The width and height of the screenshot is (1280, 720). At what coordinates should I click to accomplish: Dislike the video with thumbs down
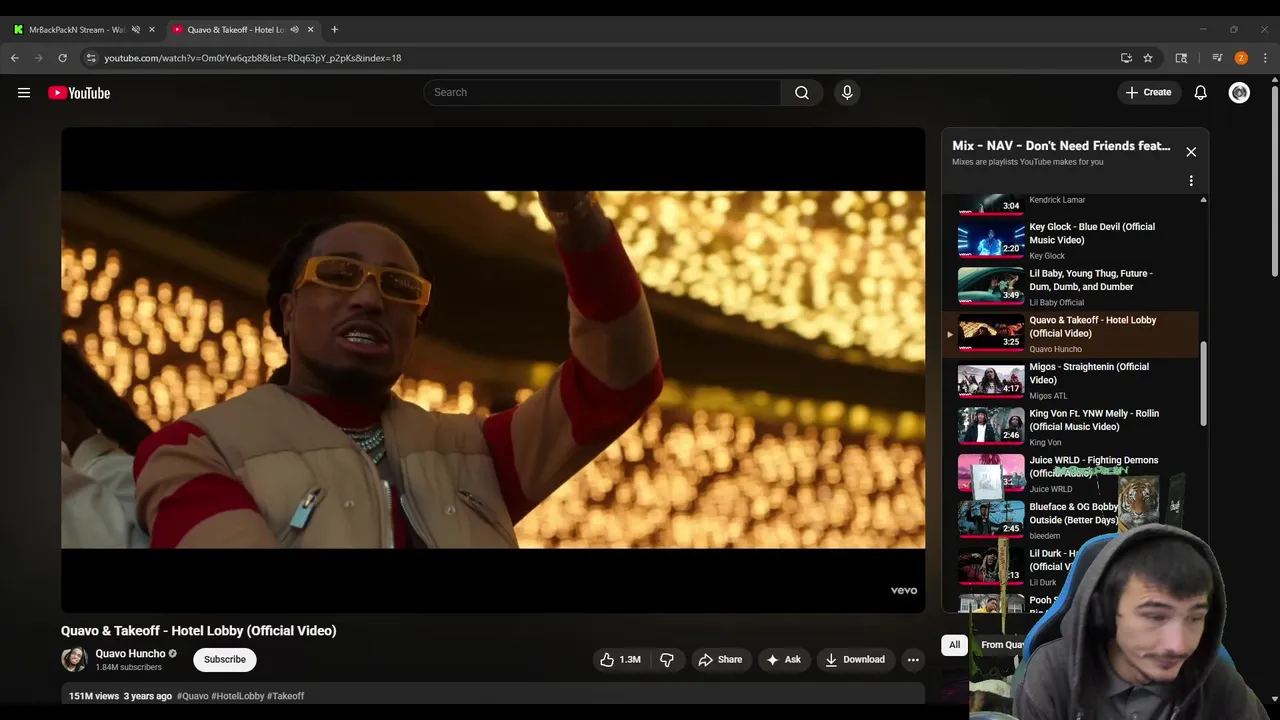click(x=667, y=659)
